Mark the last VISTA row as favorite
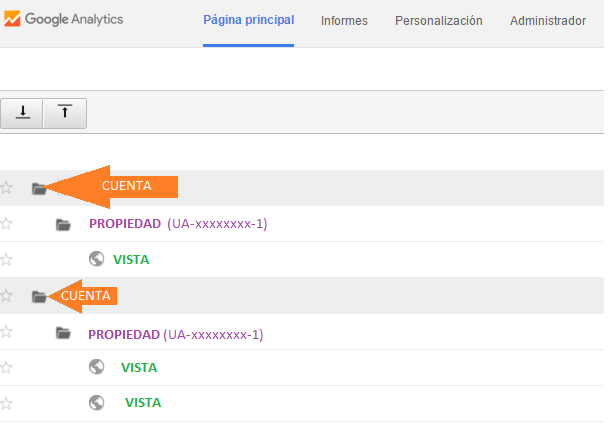 7,402
